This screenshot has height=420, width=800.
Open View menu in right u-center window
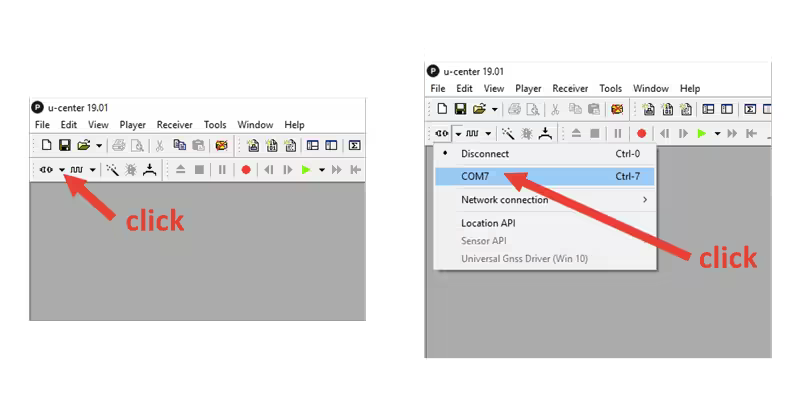[x=494, y=88]
